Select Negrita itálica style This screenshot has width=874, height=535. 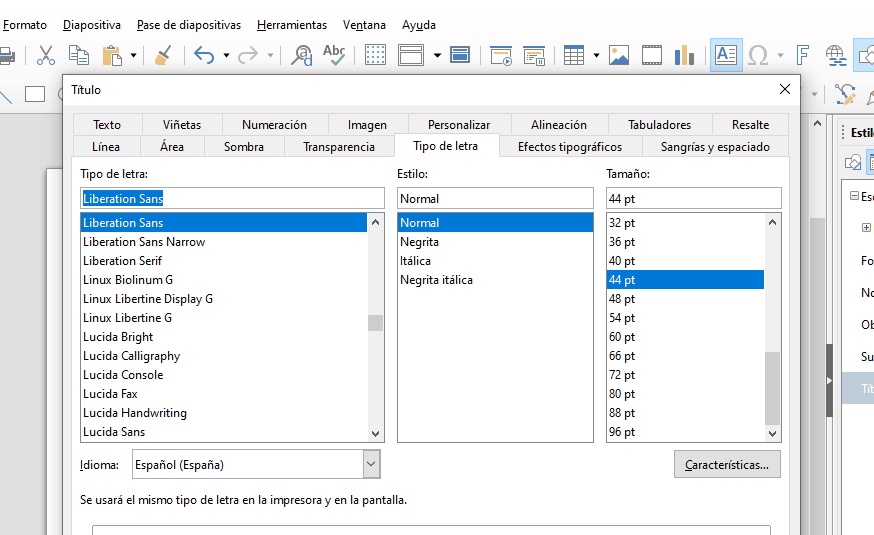click(436, 280)
